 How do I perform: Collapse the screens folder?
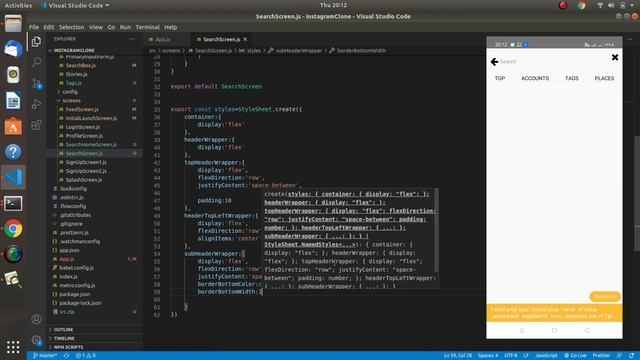[71, 101]
